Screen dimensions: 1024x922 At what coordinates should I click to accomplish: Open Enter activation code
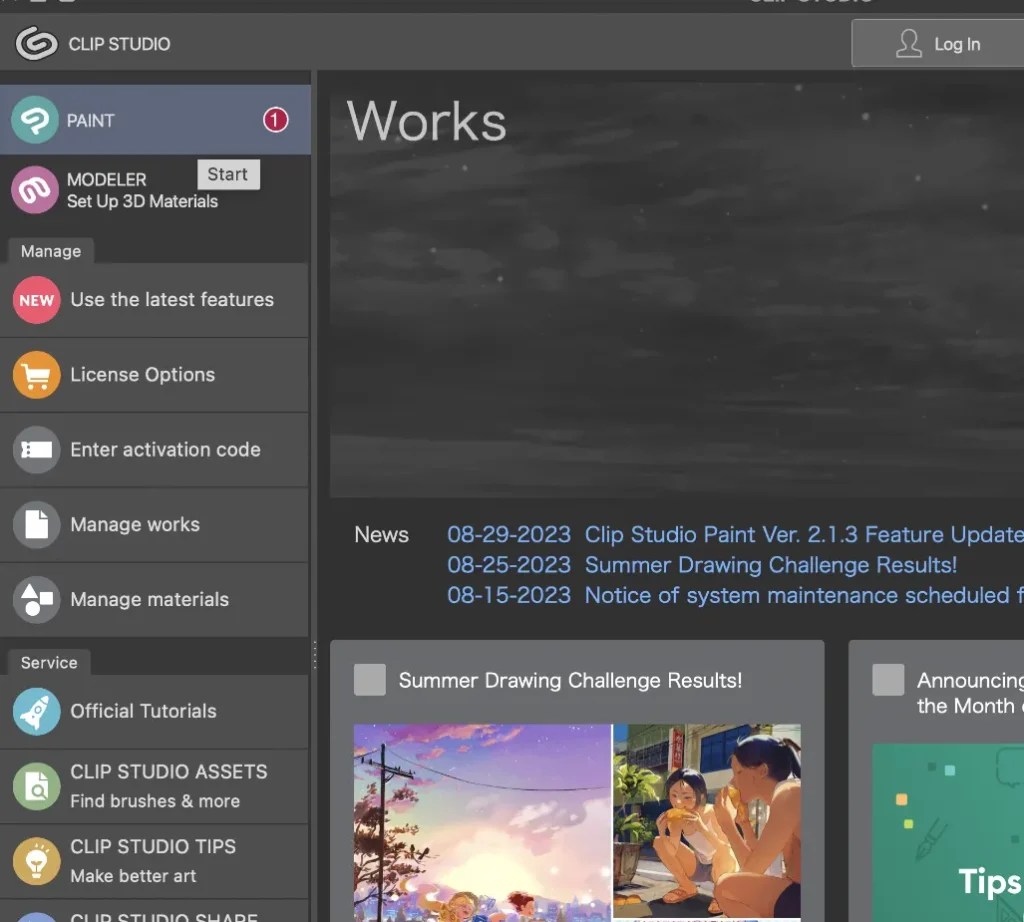point(154,450)
